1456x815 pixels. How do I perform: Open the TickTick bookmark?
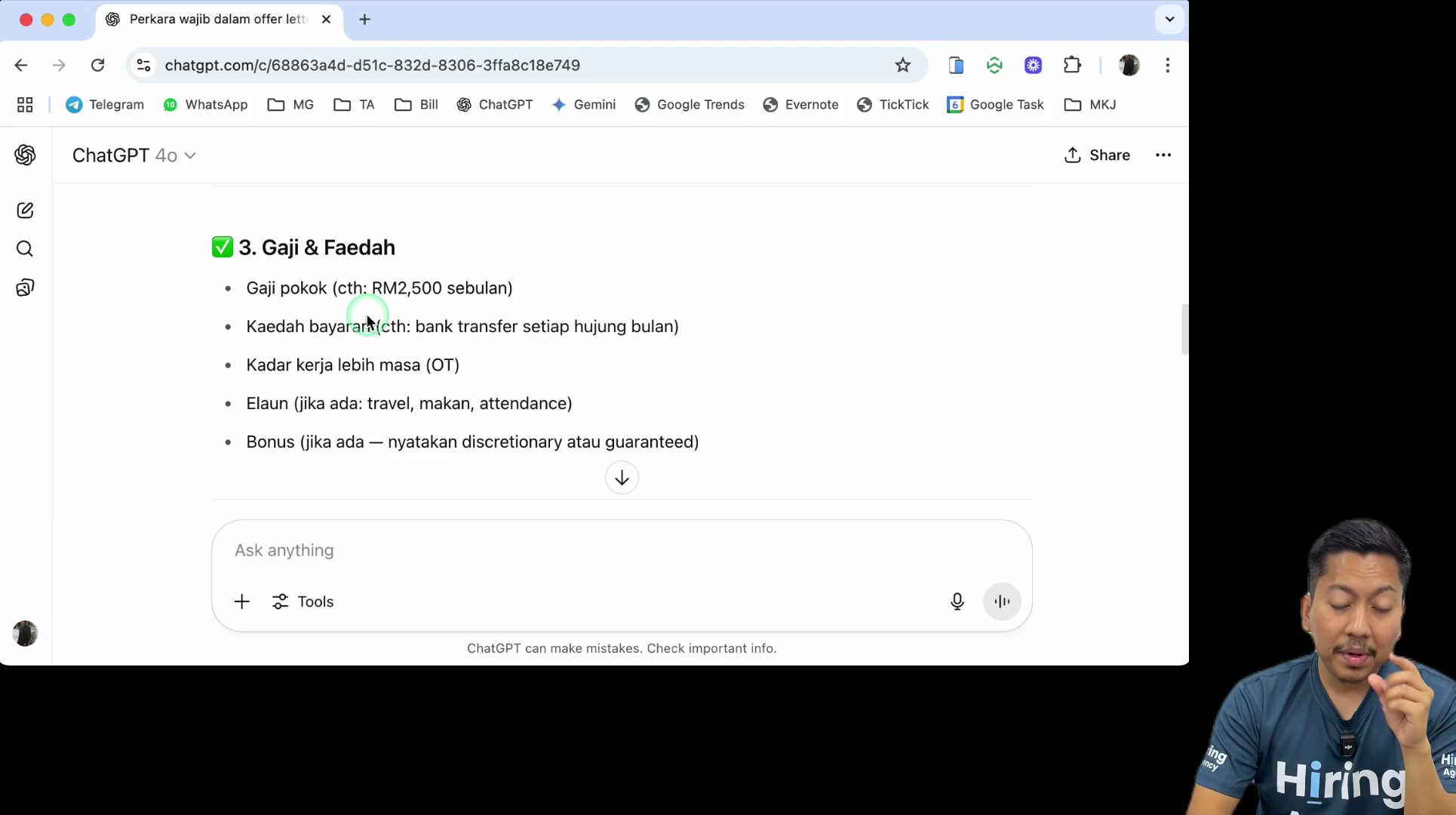(x=892, y=105)
